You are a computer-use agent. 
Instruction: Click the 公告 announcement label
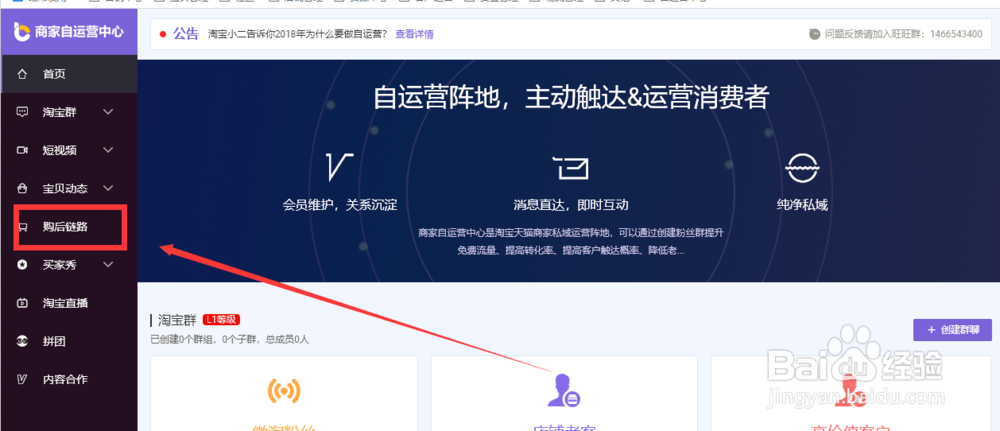(186, 34)
